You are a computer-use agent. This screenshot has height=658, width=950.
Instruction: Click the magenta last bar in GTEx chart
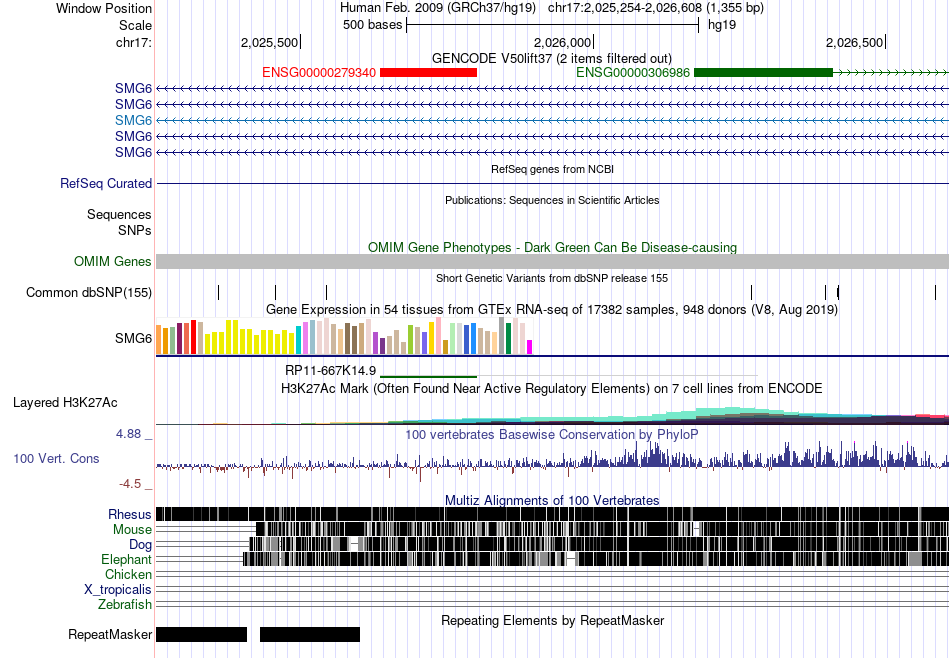click(529, 347)
